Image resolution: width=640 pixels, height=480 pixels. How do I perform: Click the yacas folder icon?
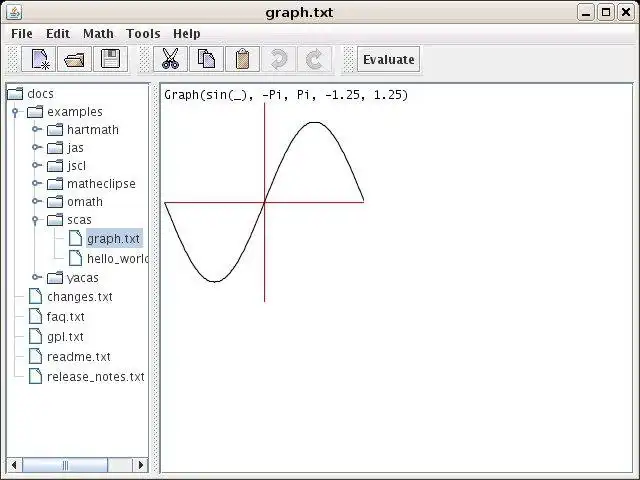point(55,278)
